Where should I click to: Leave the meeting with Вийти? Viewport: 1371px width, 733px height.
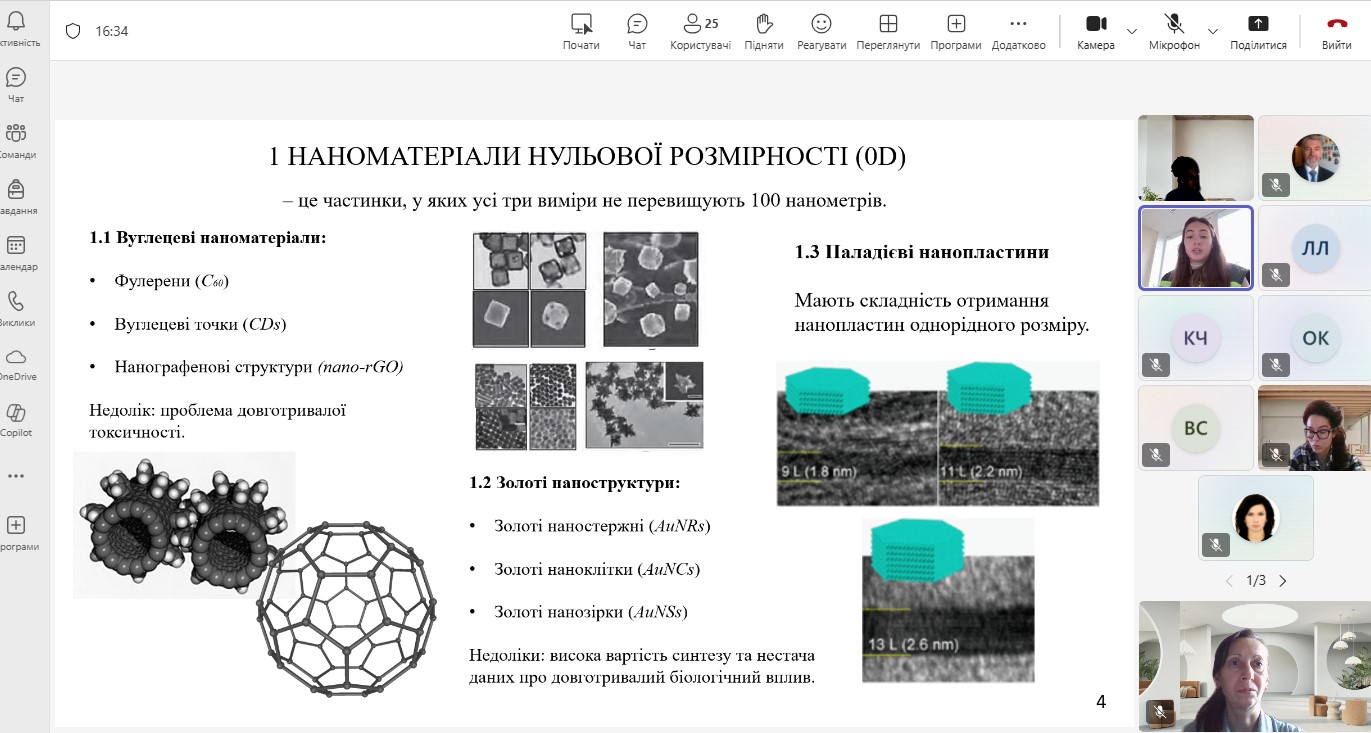coord(1336,31)
